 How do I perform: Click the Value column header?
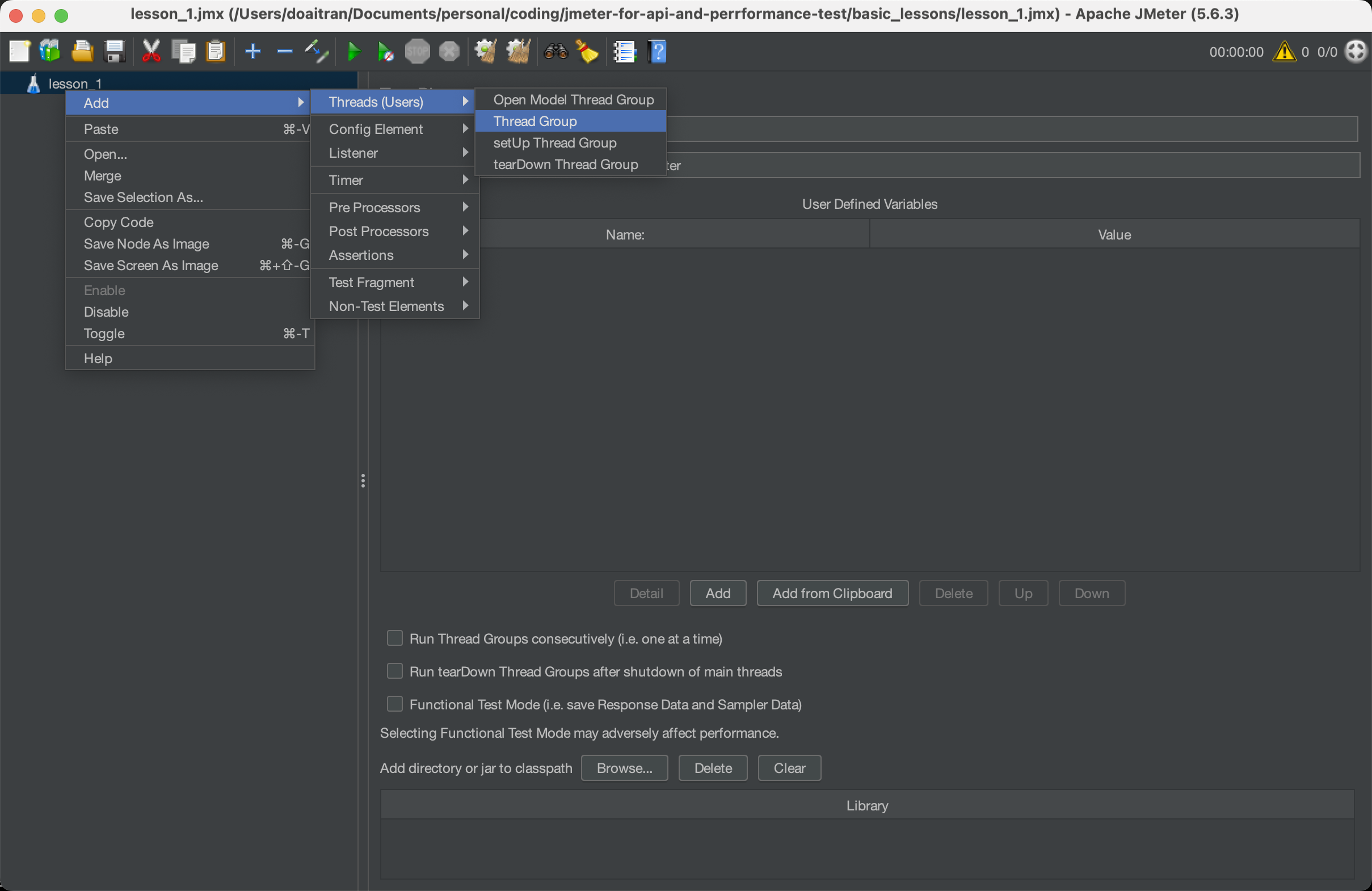[1114, 234]
